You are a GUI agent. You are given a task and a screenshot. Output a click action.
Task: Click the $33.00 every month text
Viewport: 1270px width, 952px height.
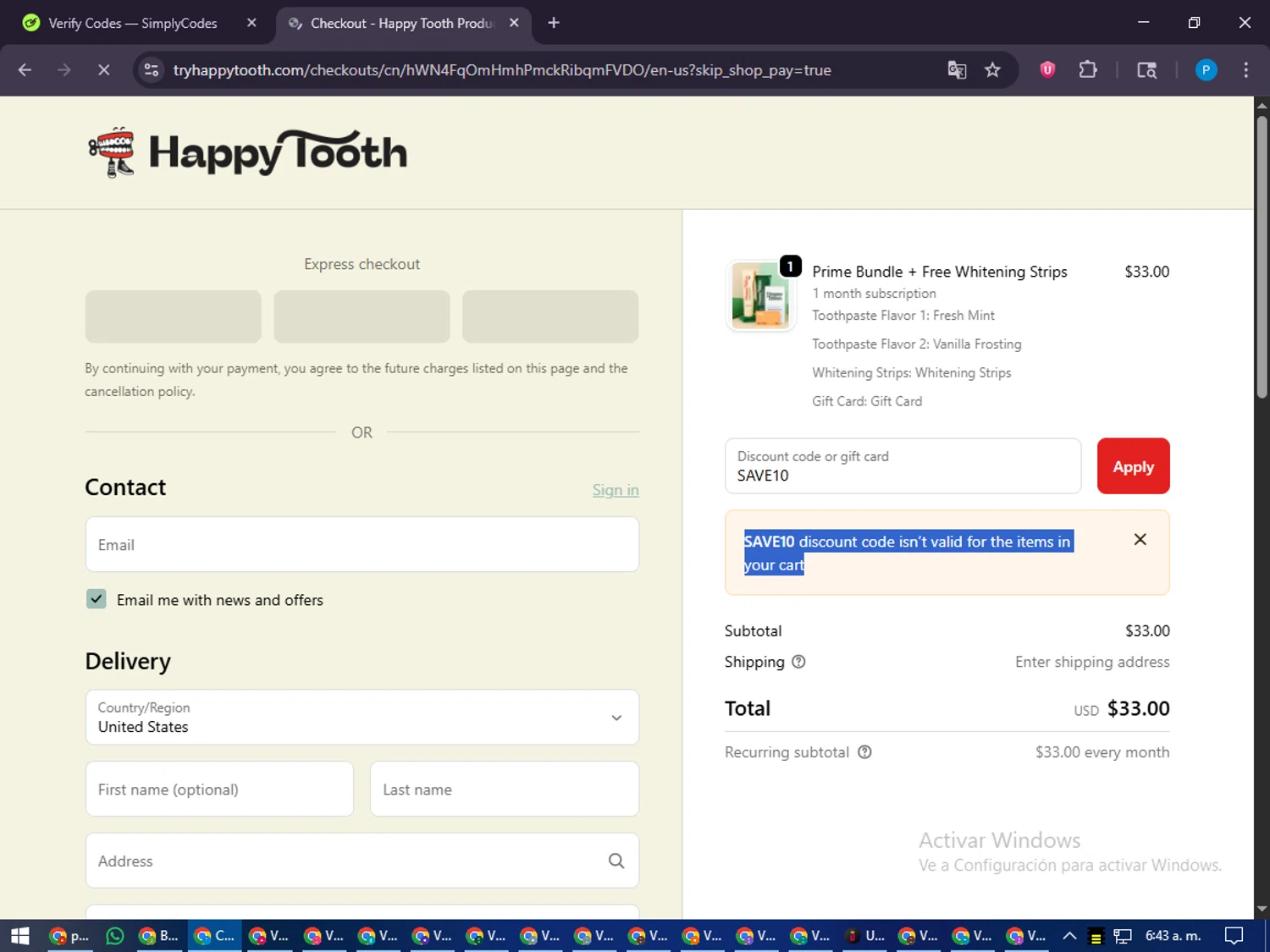pyautogui.click(x=1102, y=751)
